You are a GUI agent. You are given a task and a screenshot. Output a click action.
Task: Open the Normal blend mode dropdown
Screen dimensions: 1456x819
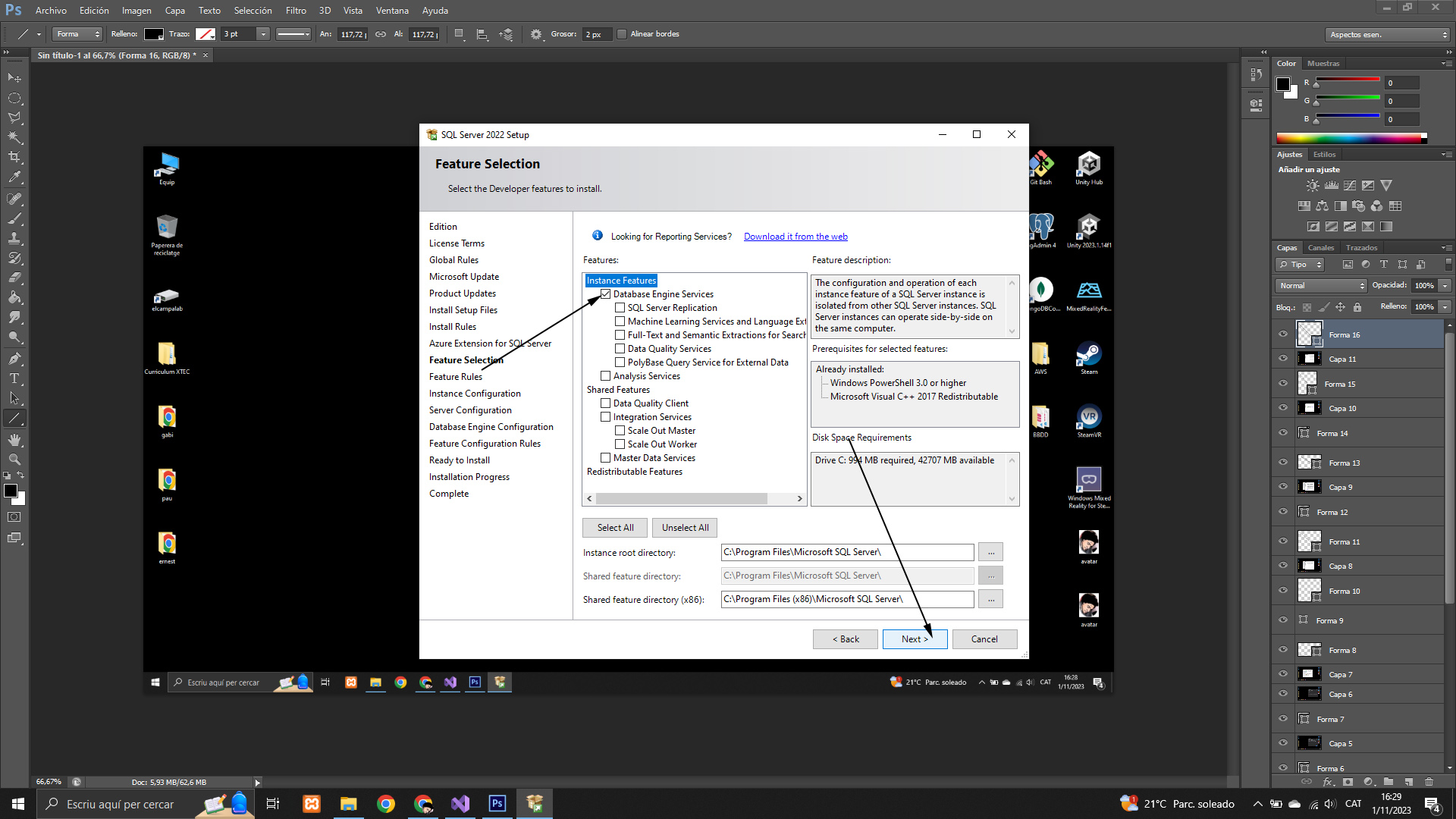point(1322,286)
